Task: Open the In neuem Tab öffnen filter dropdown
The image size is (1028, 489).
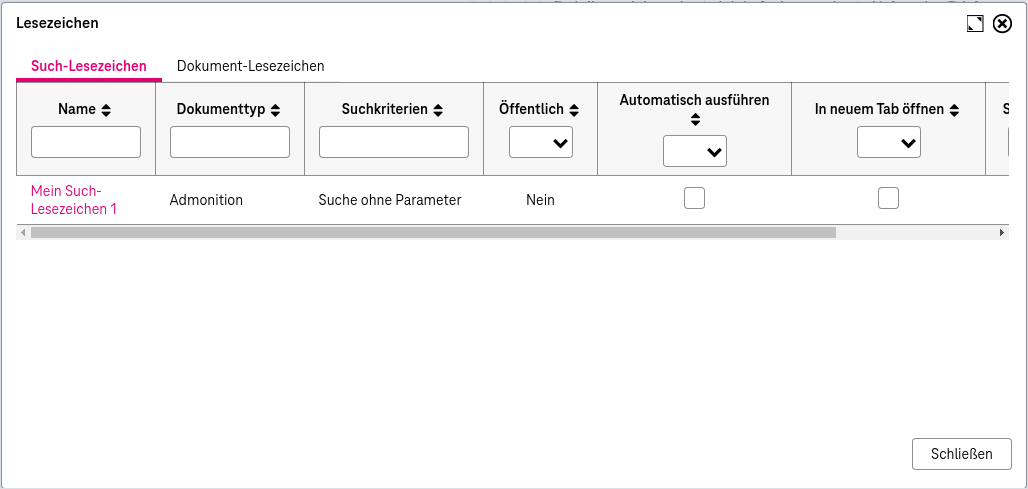Action: tap(889, 142)
